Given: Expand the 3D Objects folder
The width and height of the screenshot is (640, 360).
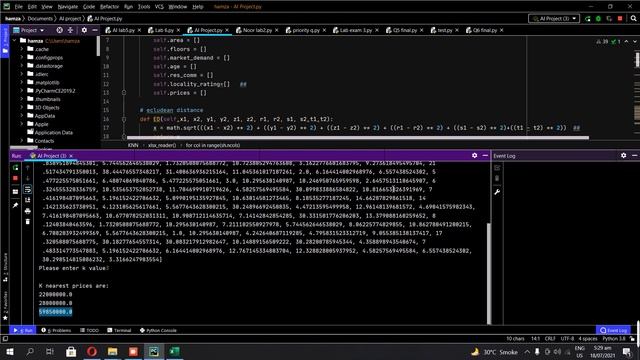Looking at the screenshot, I should 22,107.
